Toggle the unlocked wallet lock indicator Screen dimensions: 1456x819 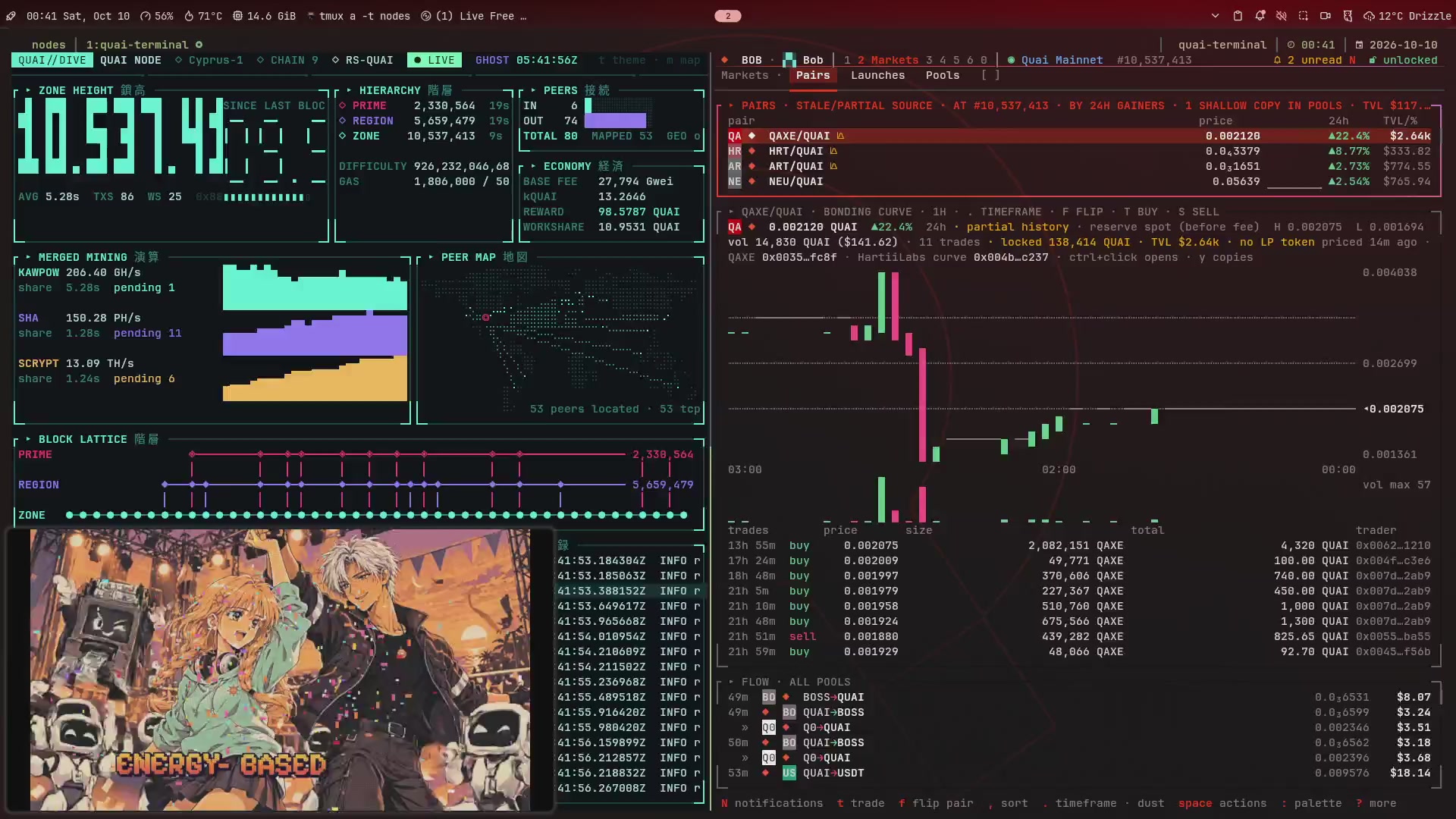tap(1403, 60)
